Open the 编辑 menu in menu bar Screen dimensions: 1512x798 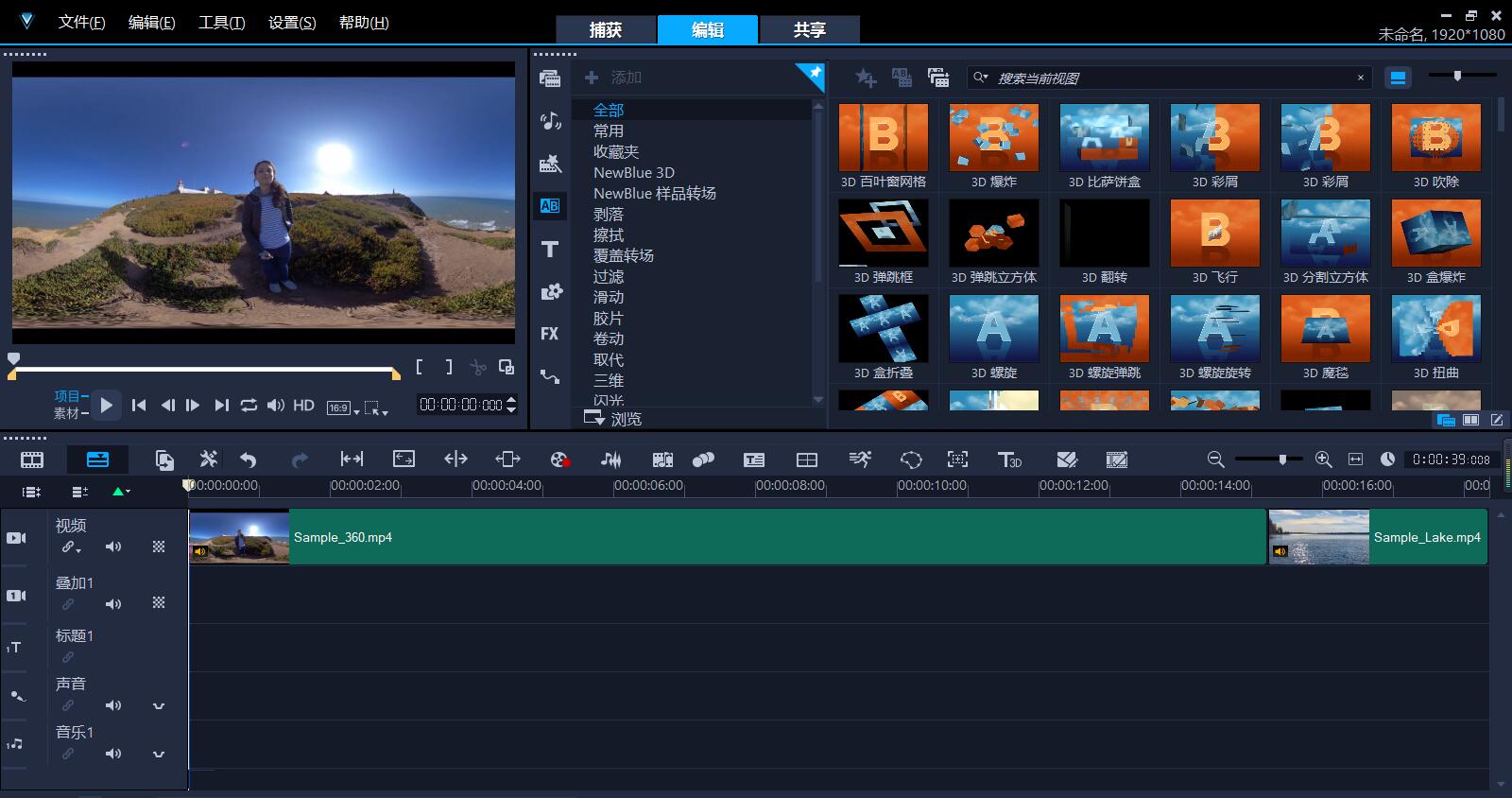[152, 22]
